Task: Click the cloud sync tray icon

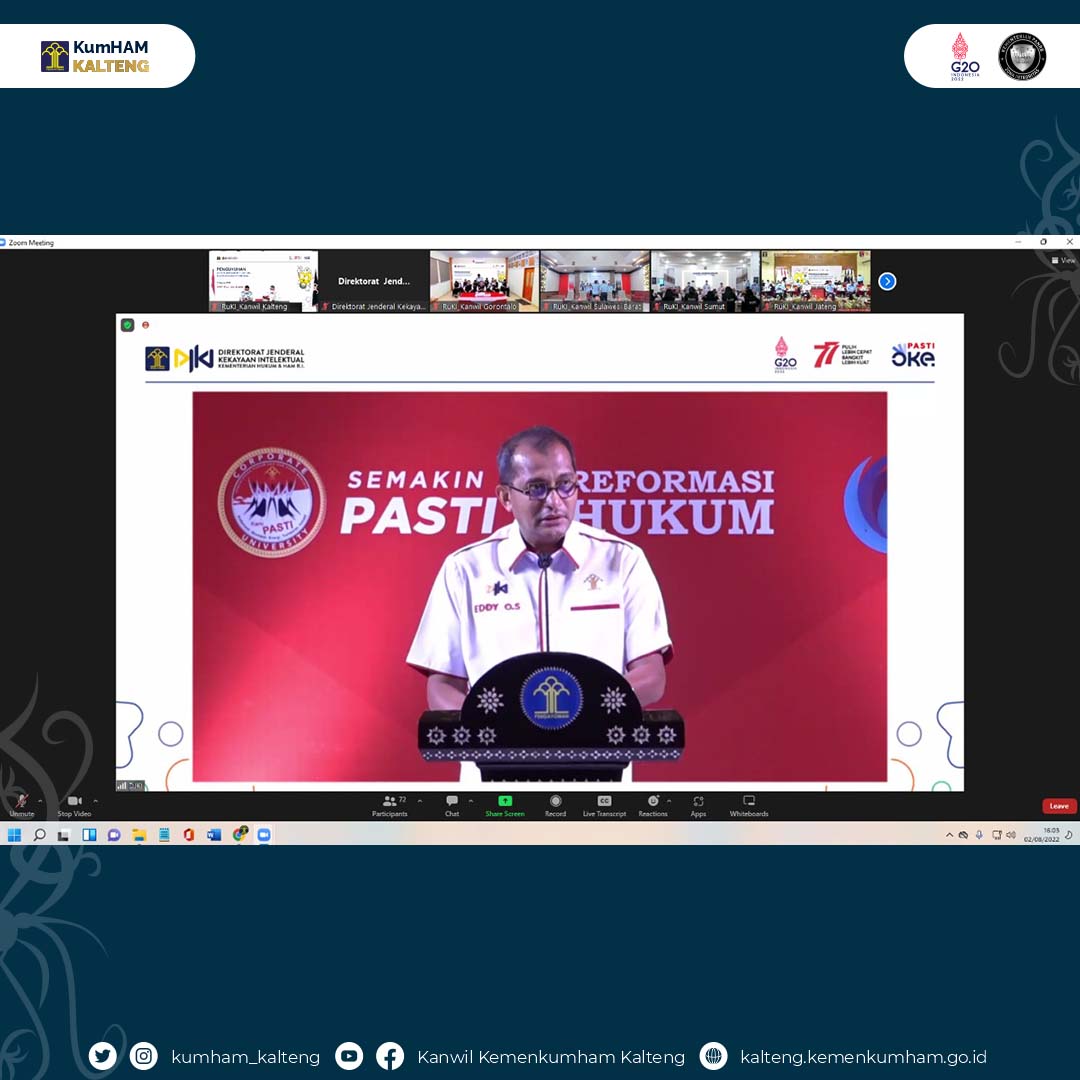Action: 964,835
